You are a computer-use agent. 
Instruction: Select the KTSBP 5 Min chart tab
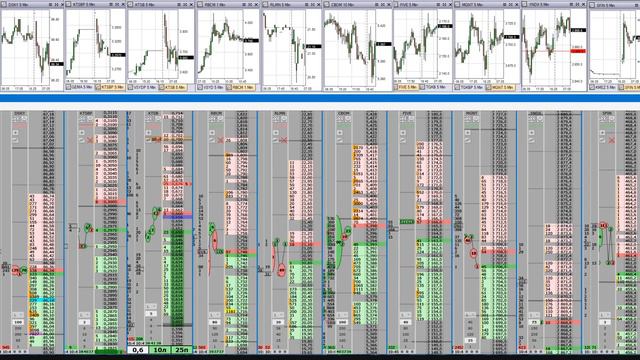pyautogui.click(x=111, y=87)
